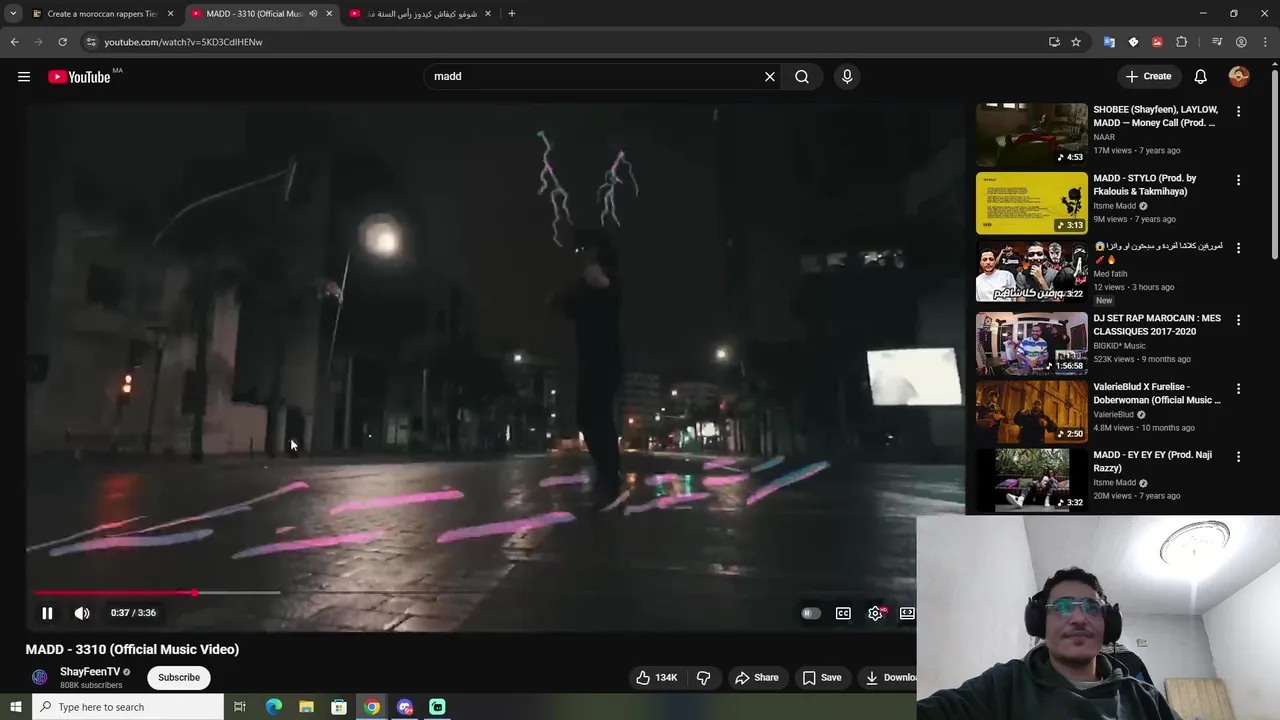Switch to the third Arabic-titled YouTube tab
This screenshot has width=1280, height=720.
click(420, 14)
